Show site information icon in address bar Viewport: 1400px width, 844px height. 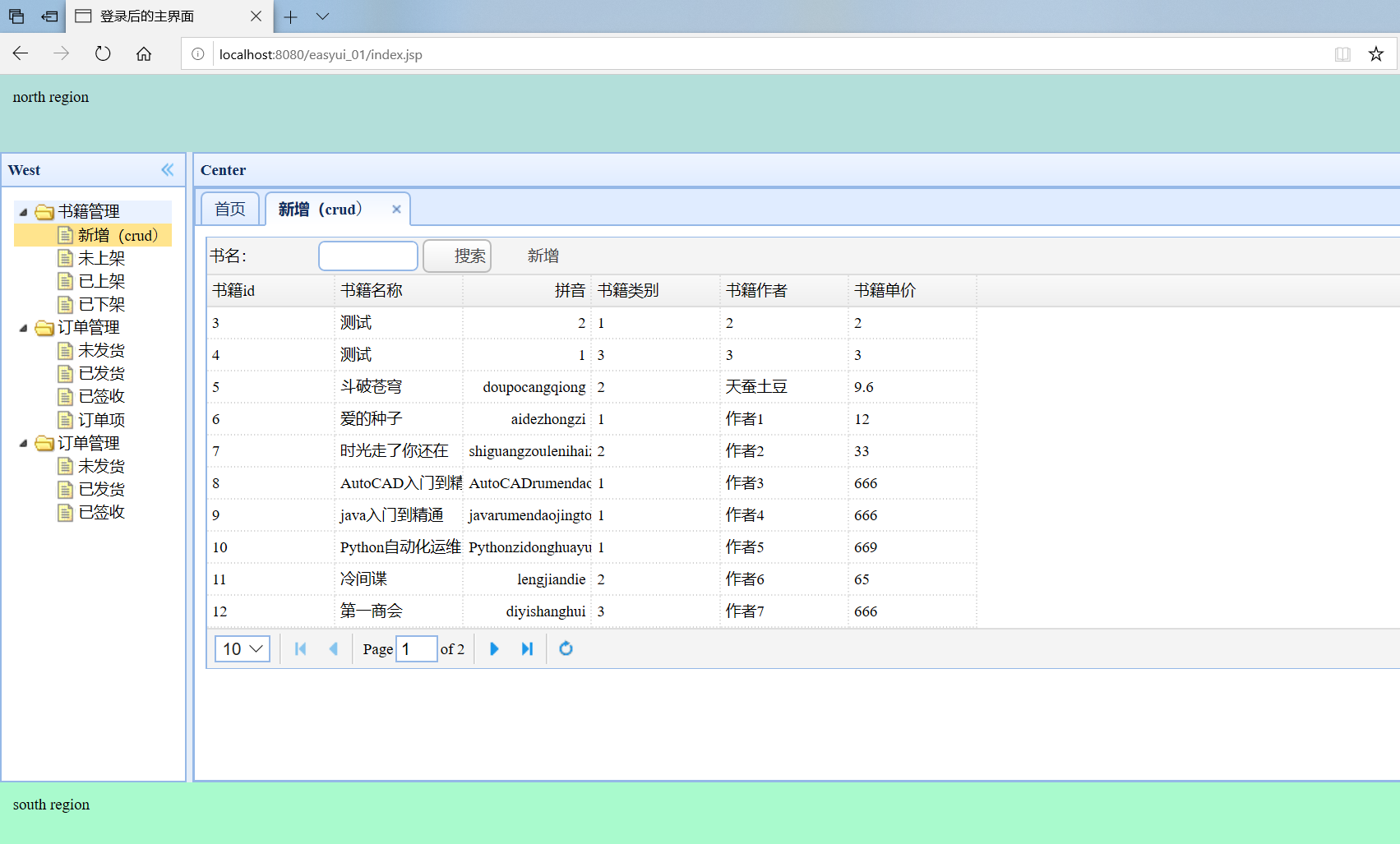198,54
